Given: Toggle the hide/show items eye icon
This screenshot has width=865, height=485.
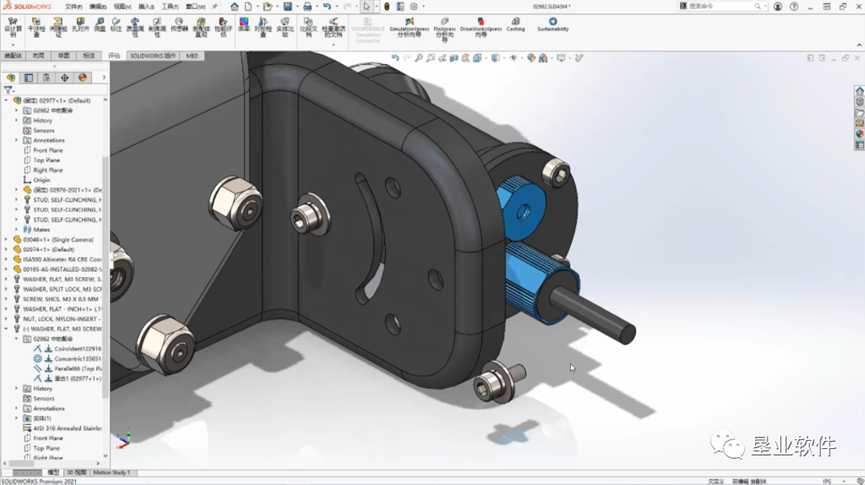Looking at the screenshot, I should click(x=513, y=58).
